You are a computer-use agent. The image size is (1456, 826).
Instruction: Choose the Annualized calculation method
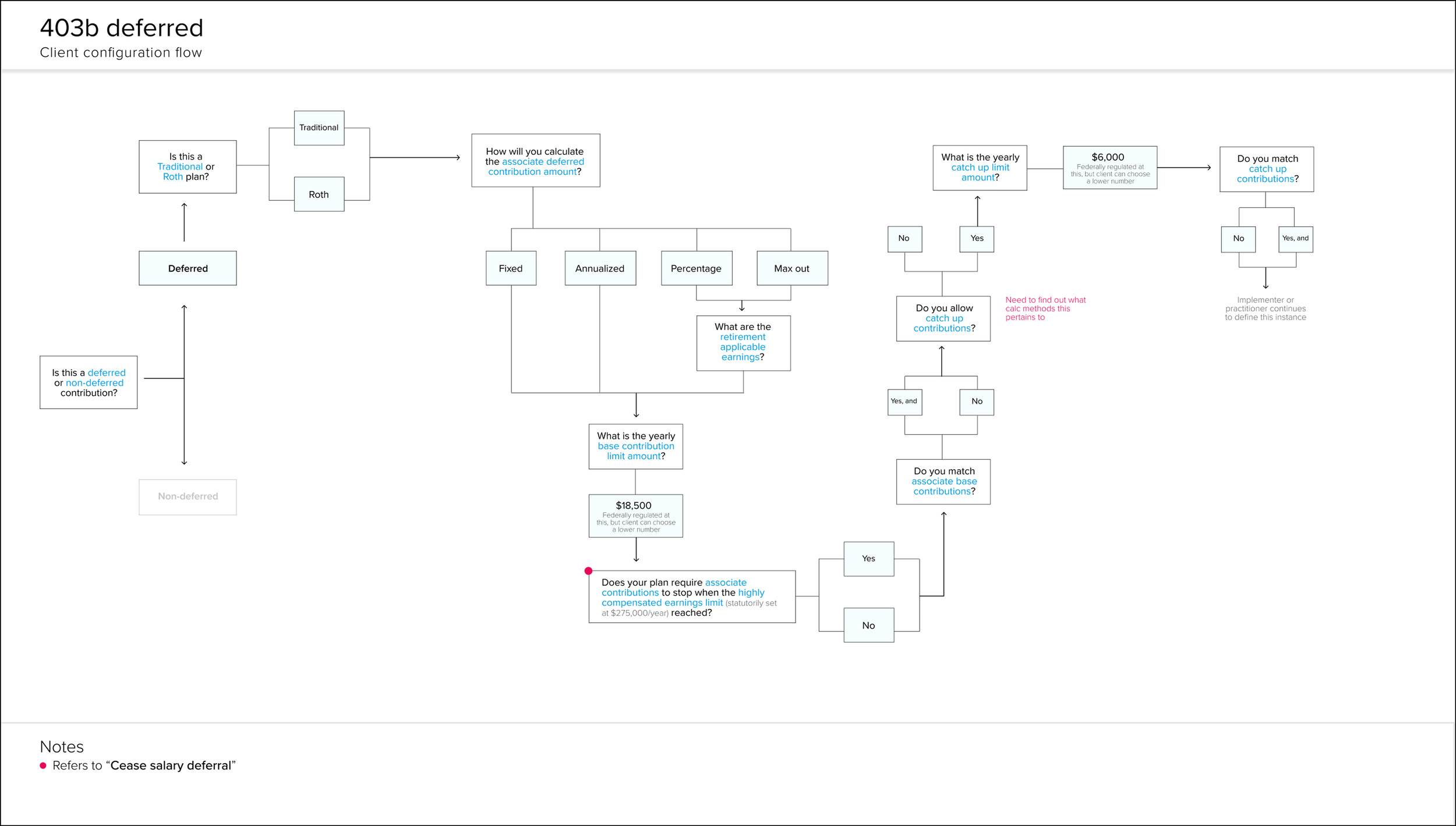click(x=600, y=268)
